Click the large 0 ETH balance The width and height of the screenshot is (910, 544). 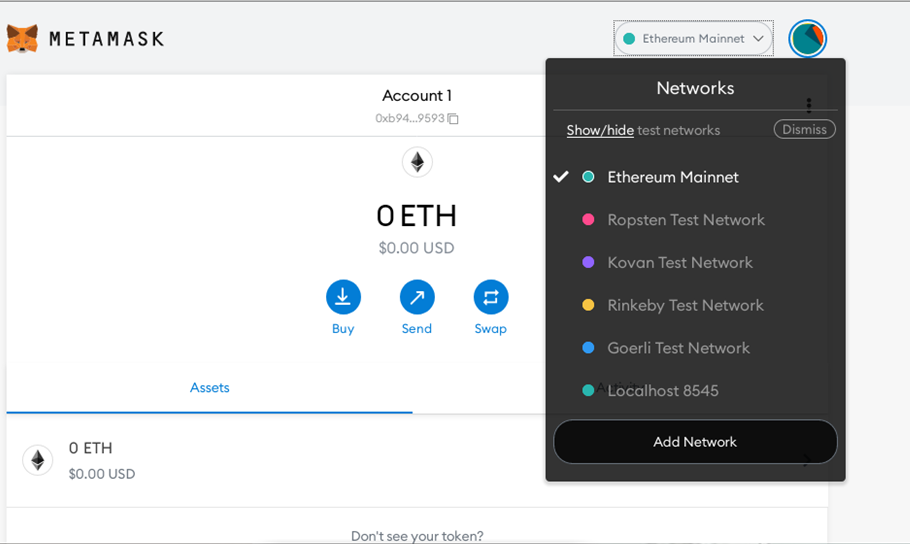[x=416, y=216]
